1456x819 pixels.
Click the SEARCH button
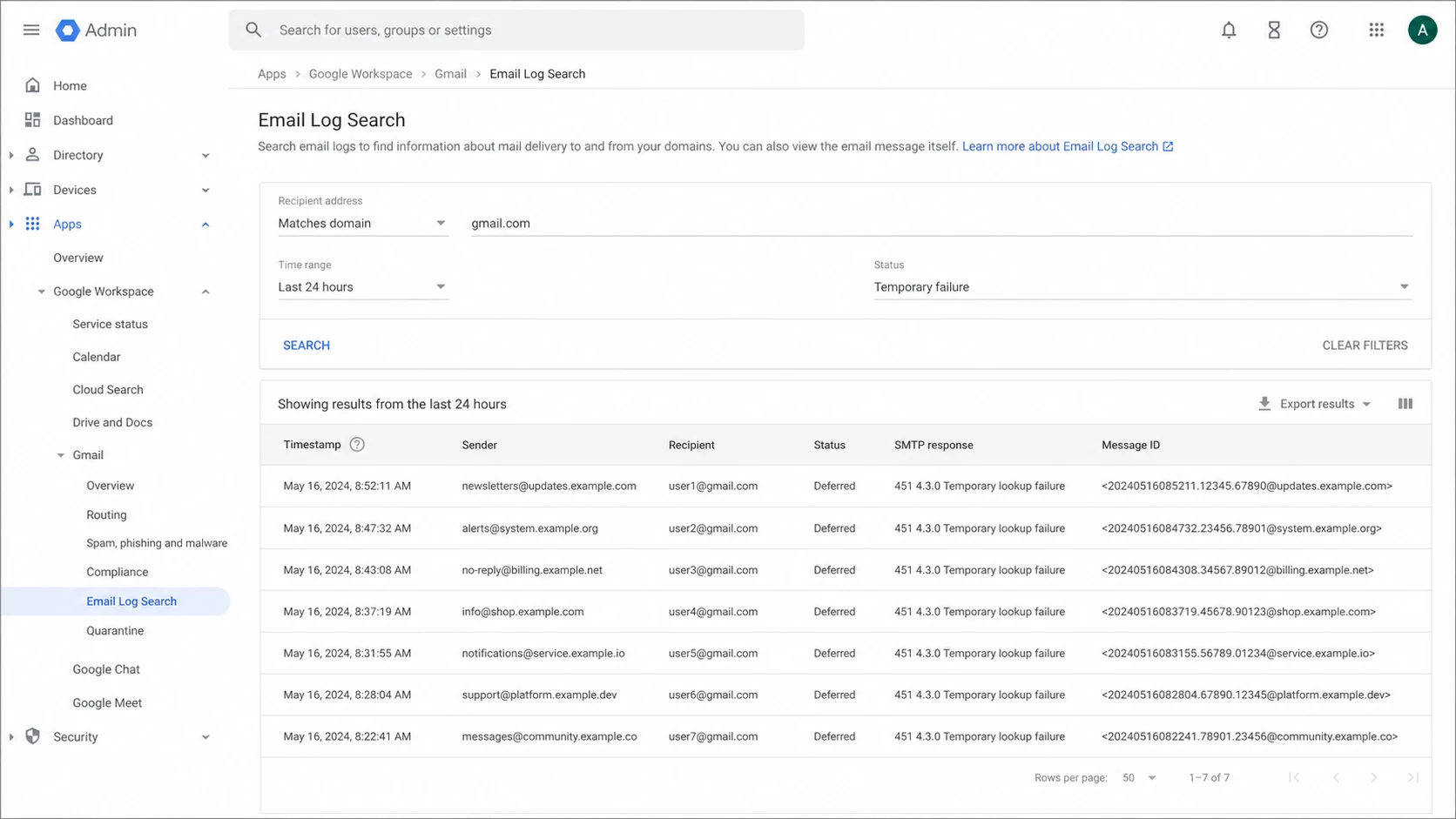307,346
